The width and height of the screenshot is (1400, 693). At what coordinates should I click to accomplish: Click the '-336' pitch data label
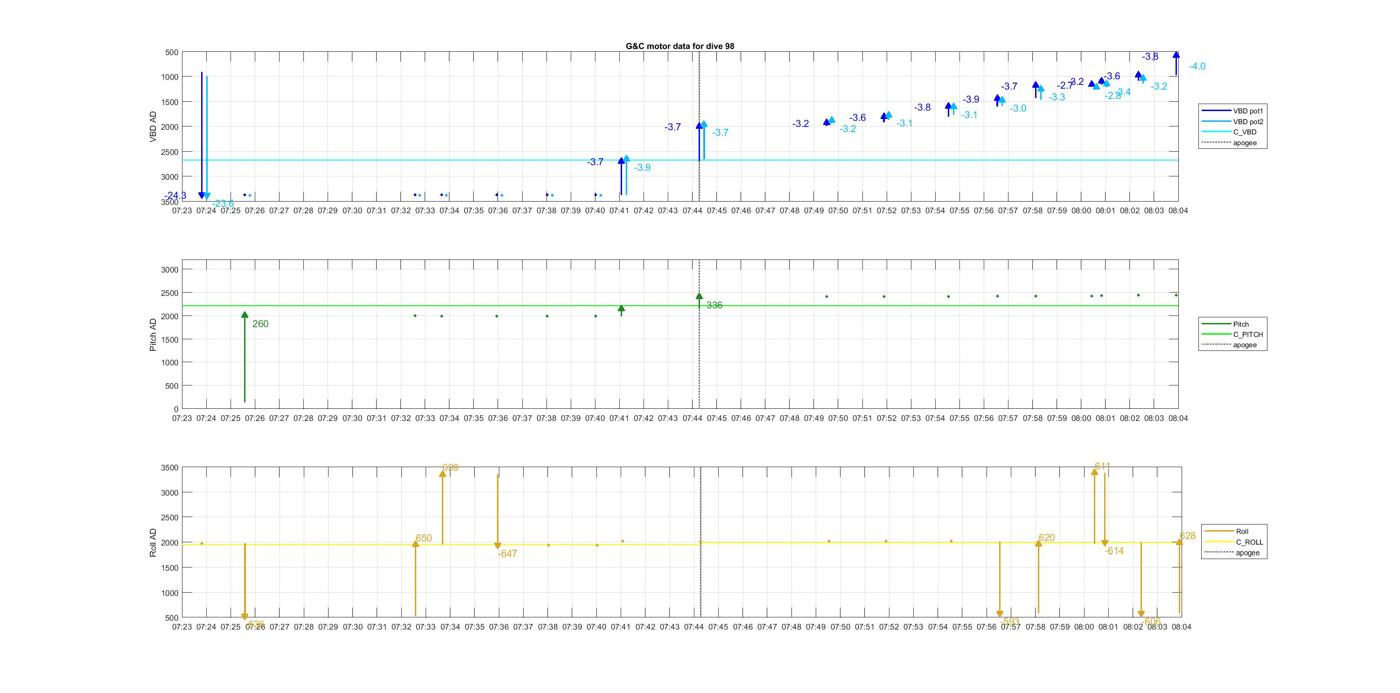click(713, 305)
